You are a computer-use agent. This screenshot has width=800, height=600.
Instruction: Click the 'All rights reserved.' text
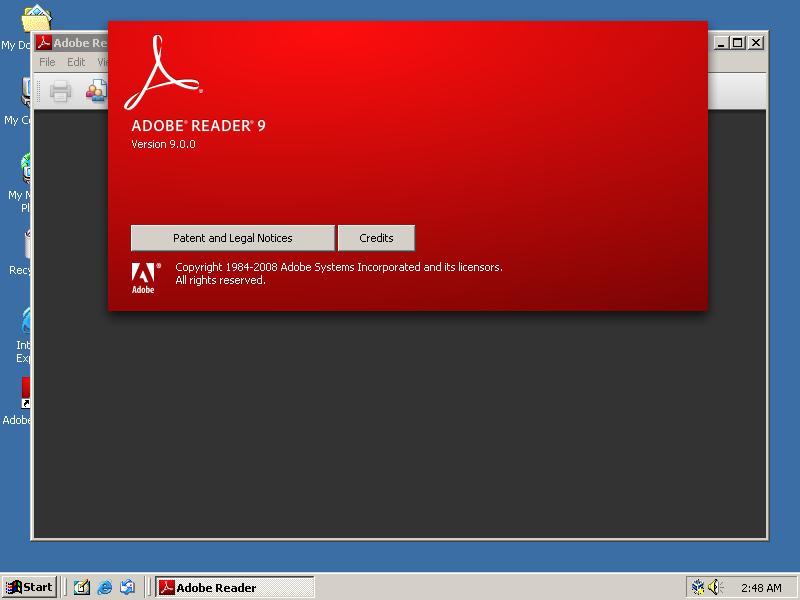coord(220,280)
